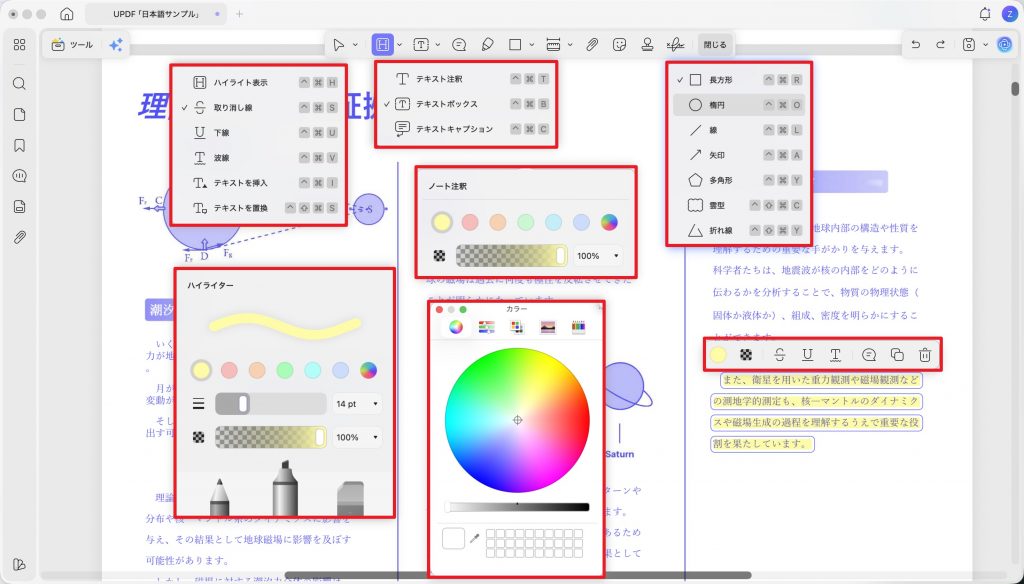Viewport: 1024px width, 584px height.
Task: Choose the measure ruler tool in toolbar
Action: point(553,44)
